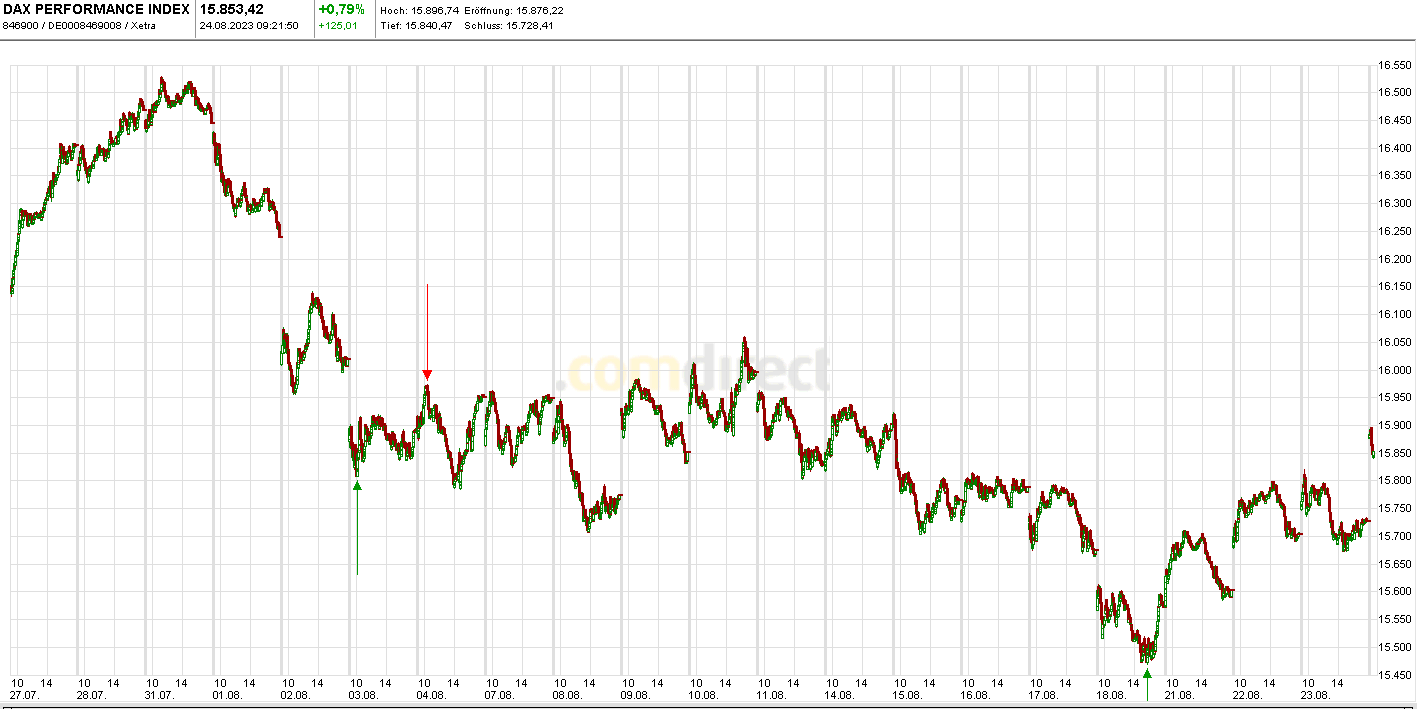Click the +125,01 absolute change value
The width and height of the screenshot is (1417, 709).
pyautogui.click(x=338, y=25)
